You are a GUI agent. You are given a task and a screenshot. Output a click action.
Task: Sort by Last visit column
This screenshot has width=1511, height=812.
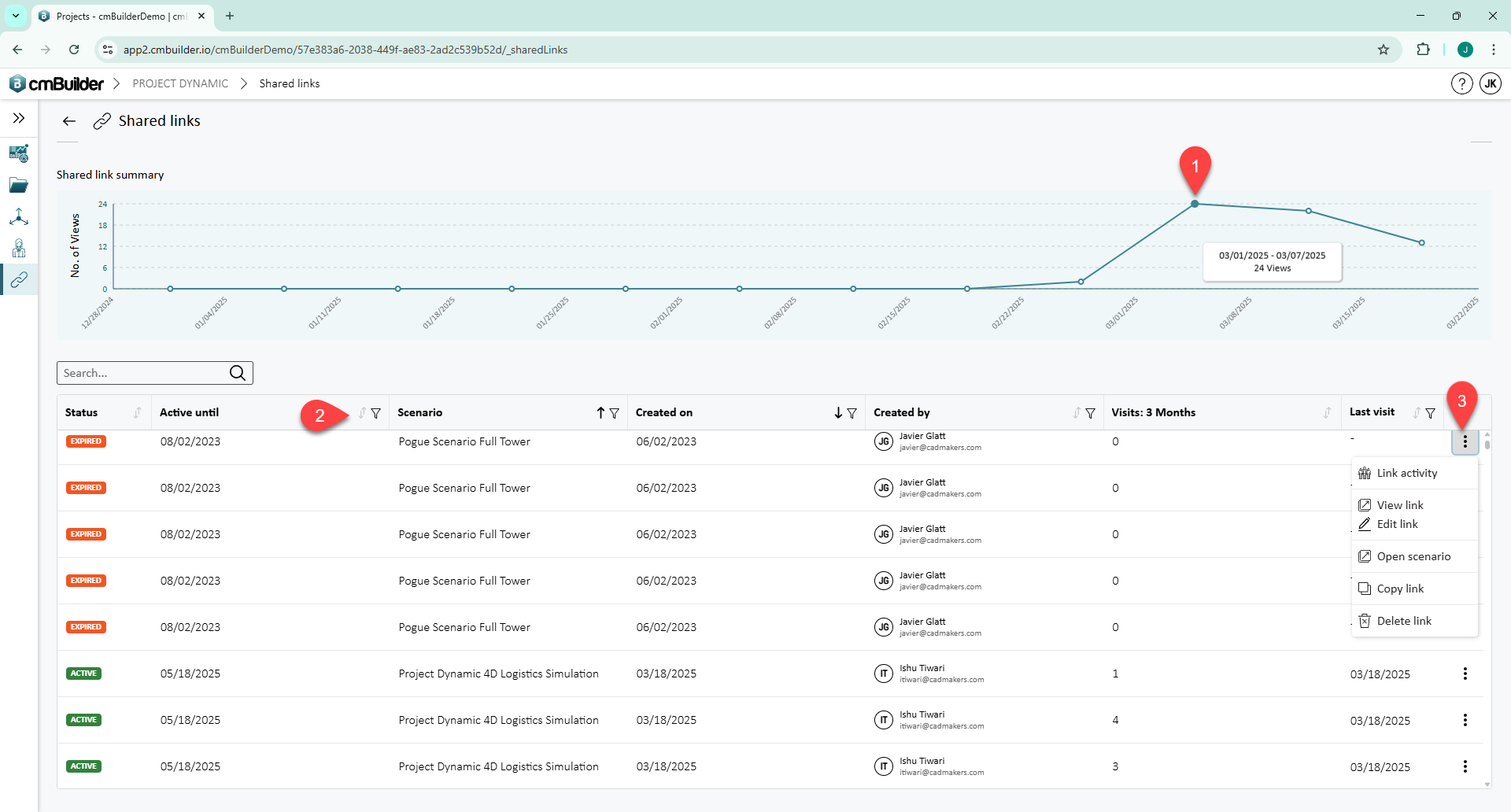click(x=1417, y=412)
